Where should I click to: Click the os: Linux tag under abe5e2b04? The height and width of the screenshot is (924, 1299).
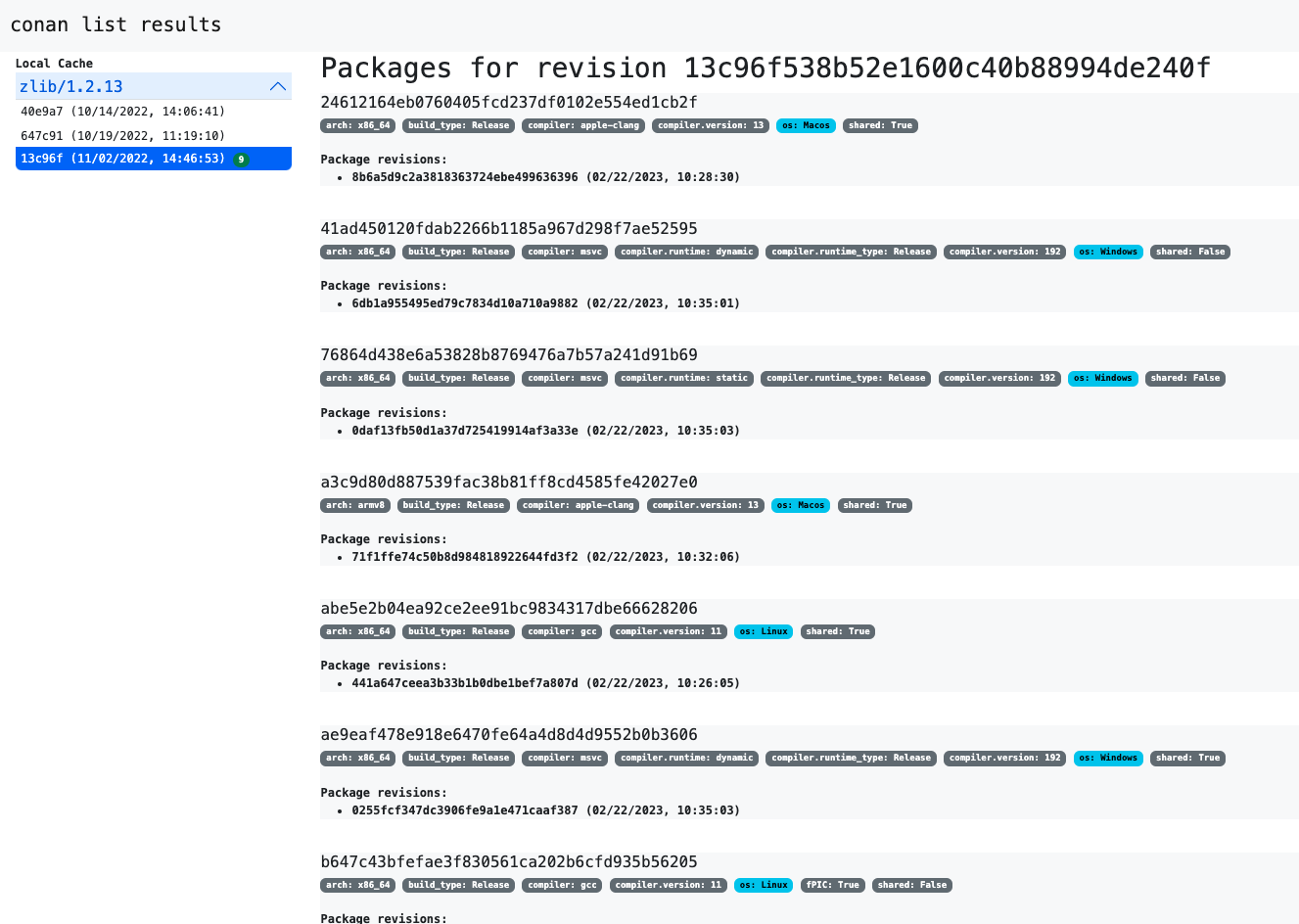point(763,631)
